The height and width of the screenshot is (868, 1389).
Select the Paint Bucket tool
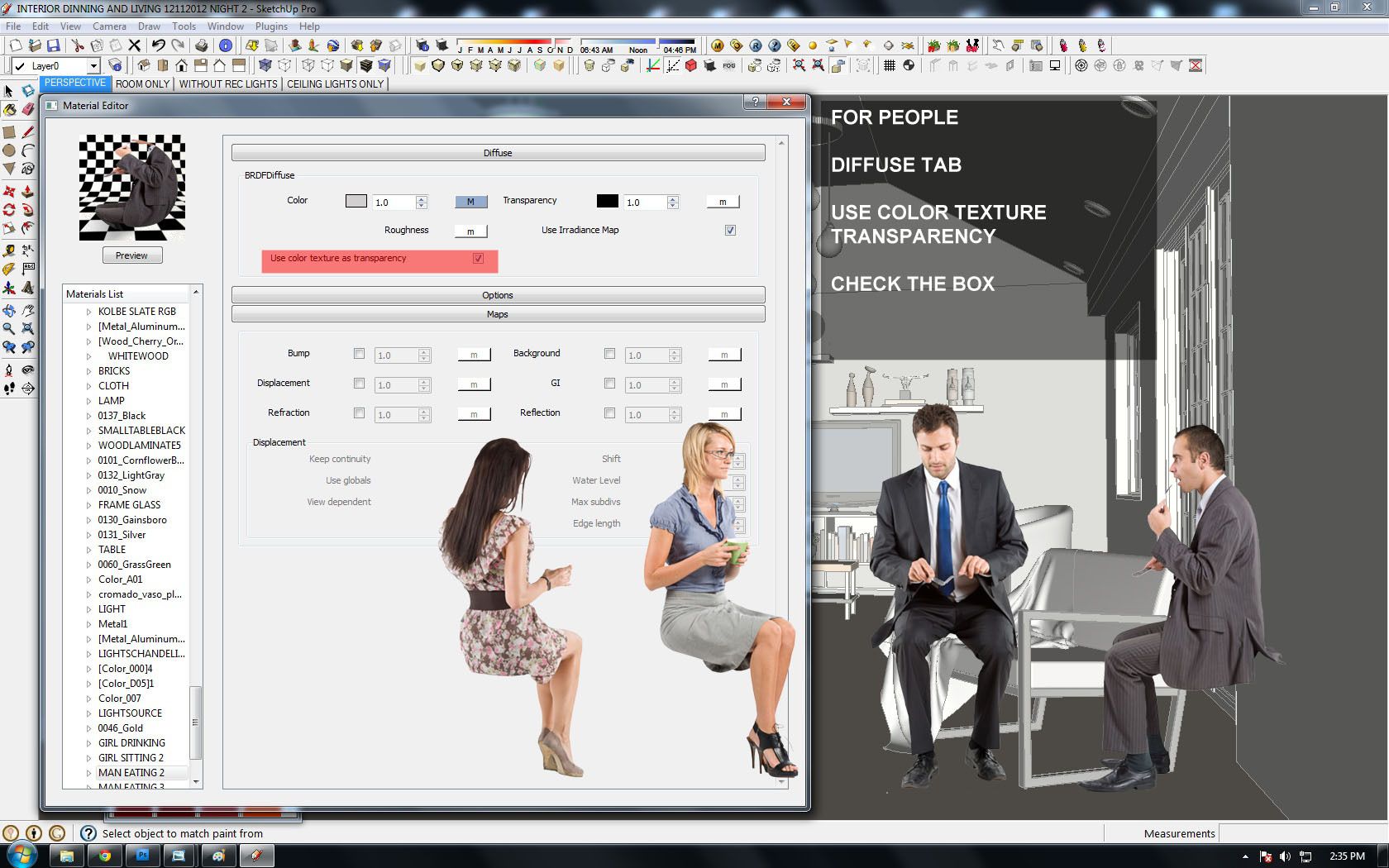point(9,108)
